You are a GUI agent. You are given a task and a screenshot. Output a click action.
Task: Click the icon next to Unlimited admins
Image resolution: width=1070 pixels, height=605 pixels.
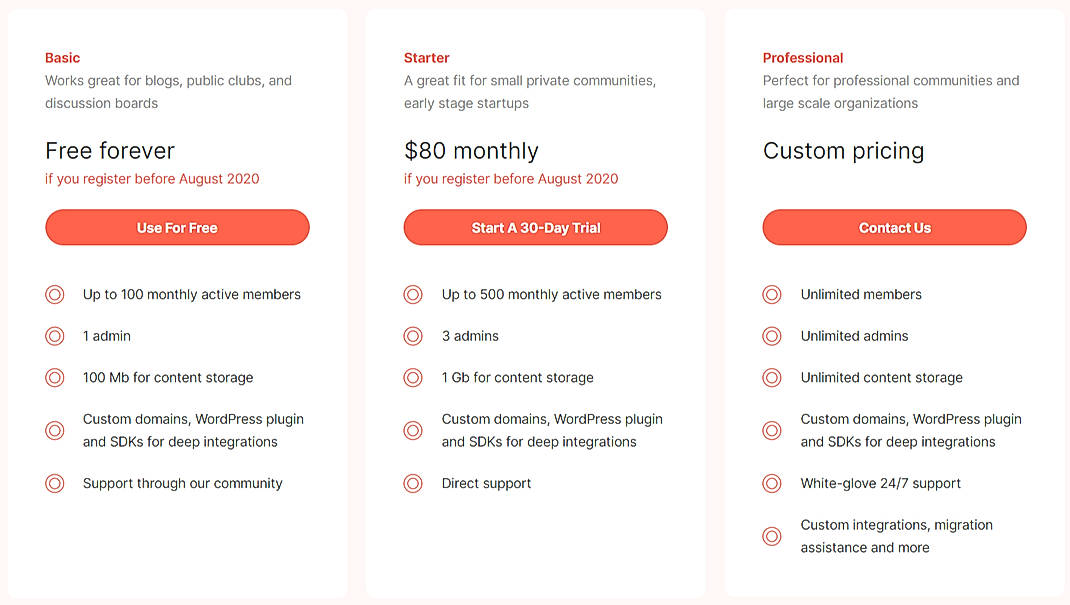click(x=771, y=336)
